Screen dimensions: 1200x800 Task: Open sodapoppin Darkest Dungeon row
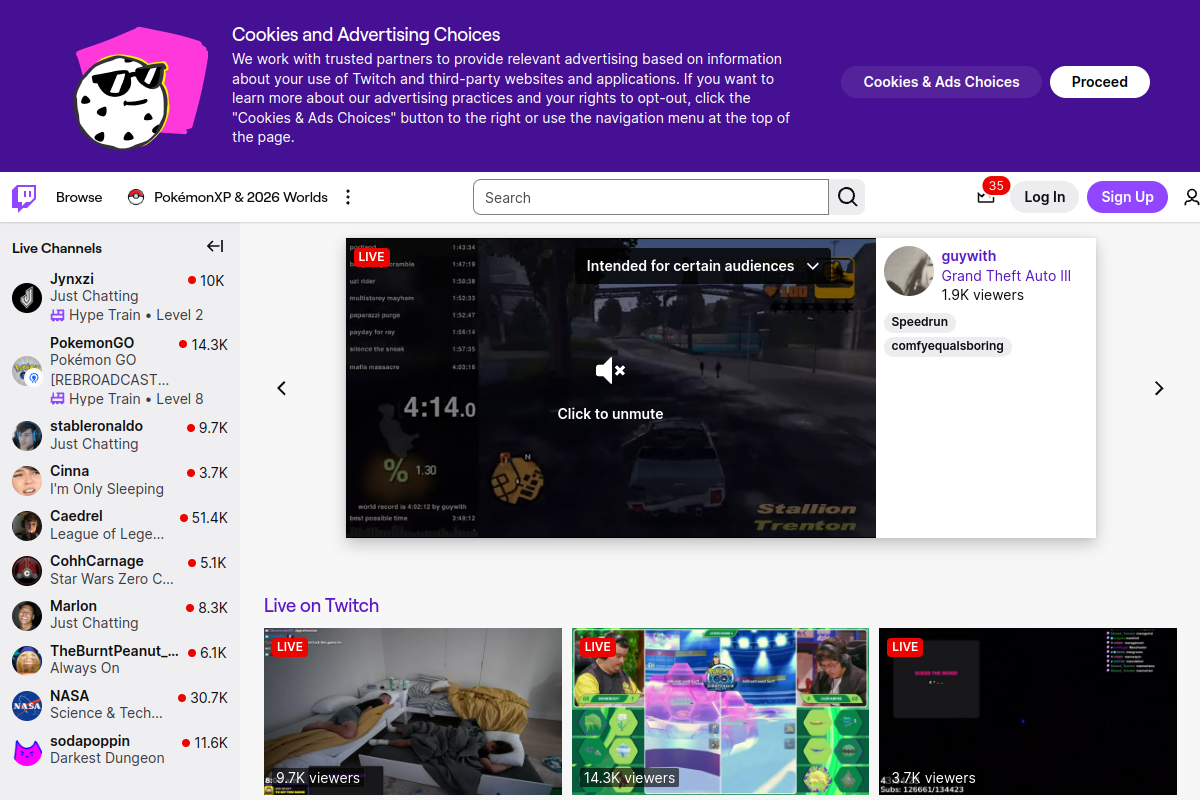point(120,750)
